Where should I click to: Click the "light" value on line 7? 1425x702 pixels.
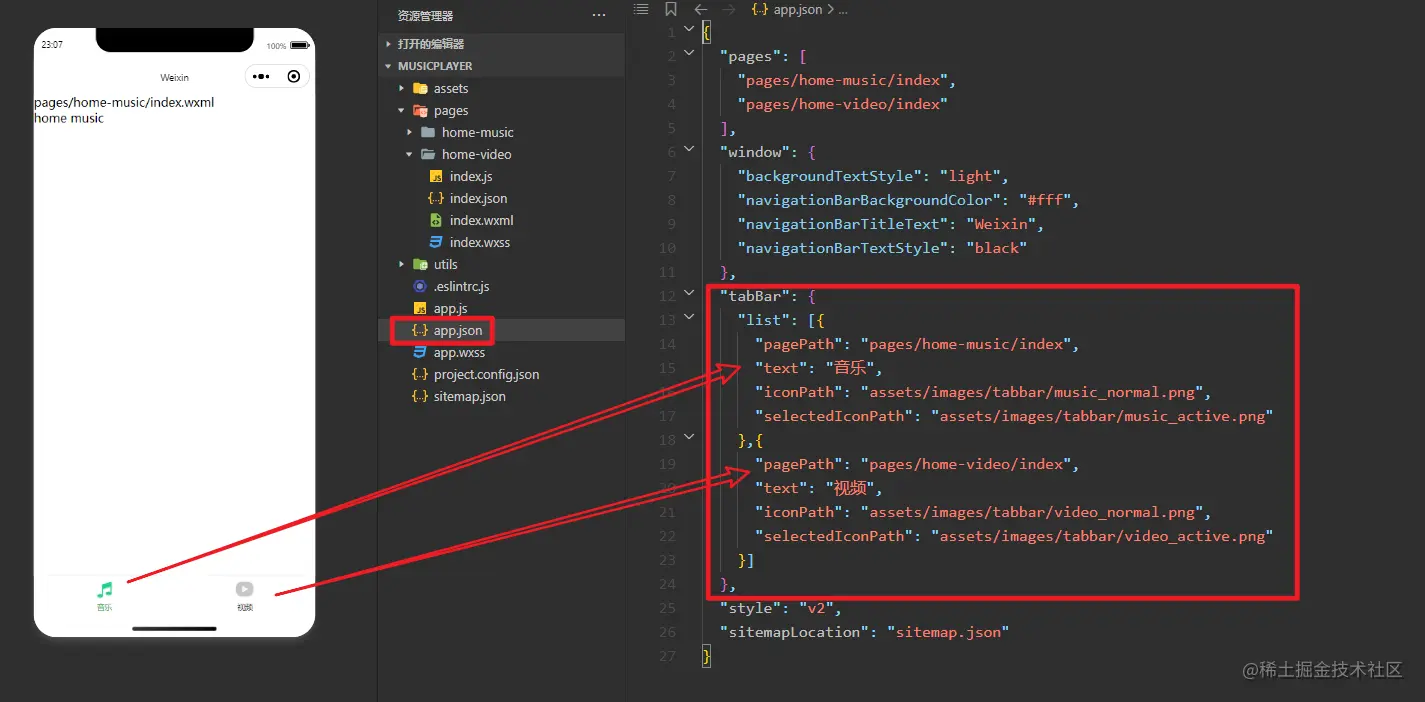[970, 176]
